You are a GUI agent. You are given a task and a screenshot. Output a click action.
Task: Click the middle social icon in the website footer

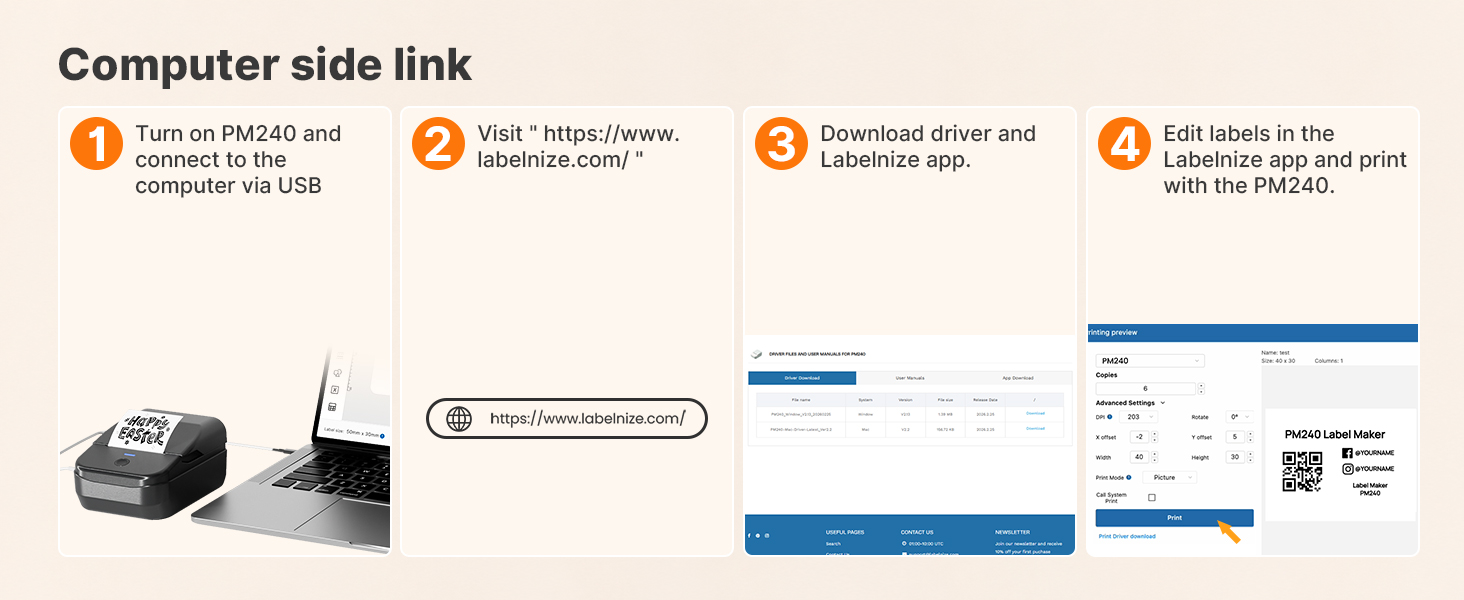coord(758,536)
